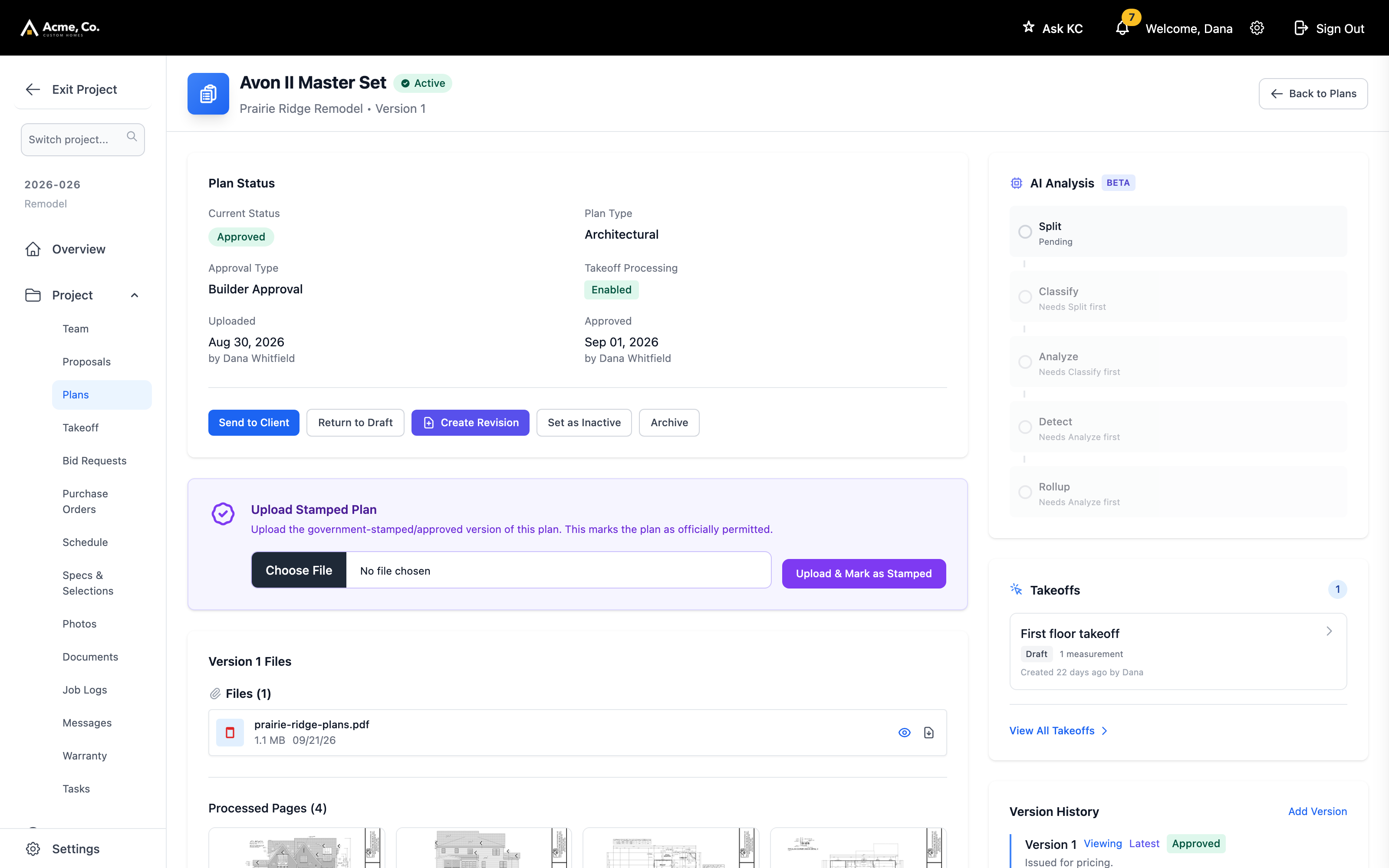Select the Detect step circle
This screenshot has height=868, width=1389.
click(x=1025, y=427)
